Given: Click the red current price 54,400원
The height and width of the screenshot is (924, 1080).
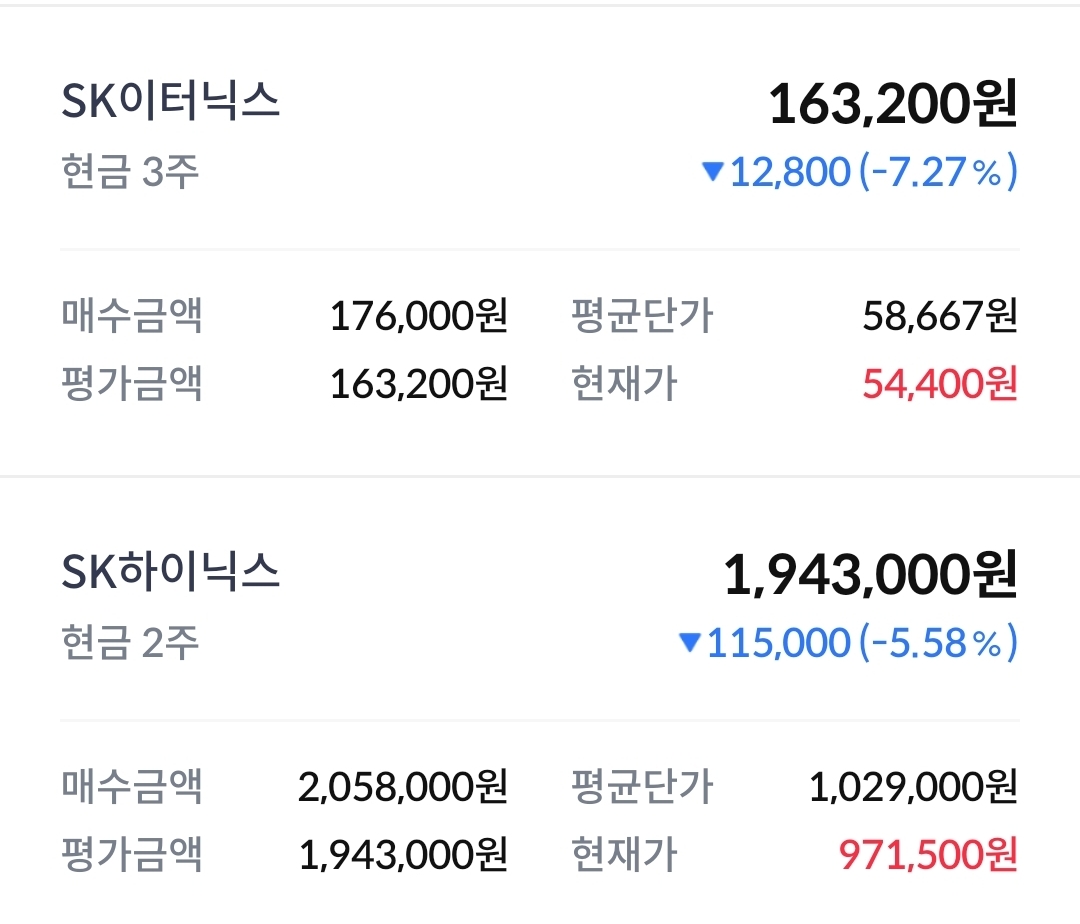Looking at the screenshot, I should (x=939, y=384).
